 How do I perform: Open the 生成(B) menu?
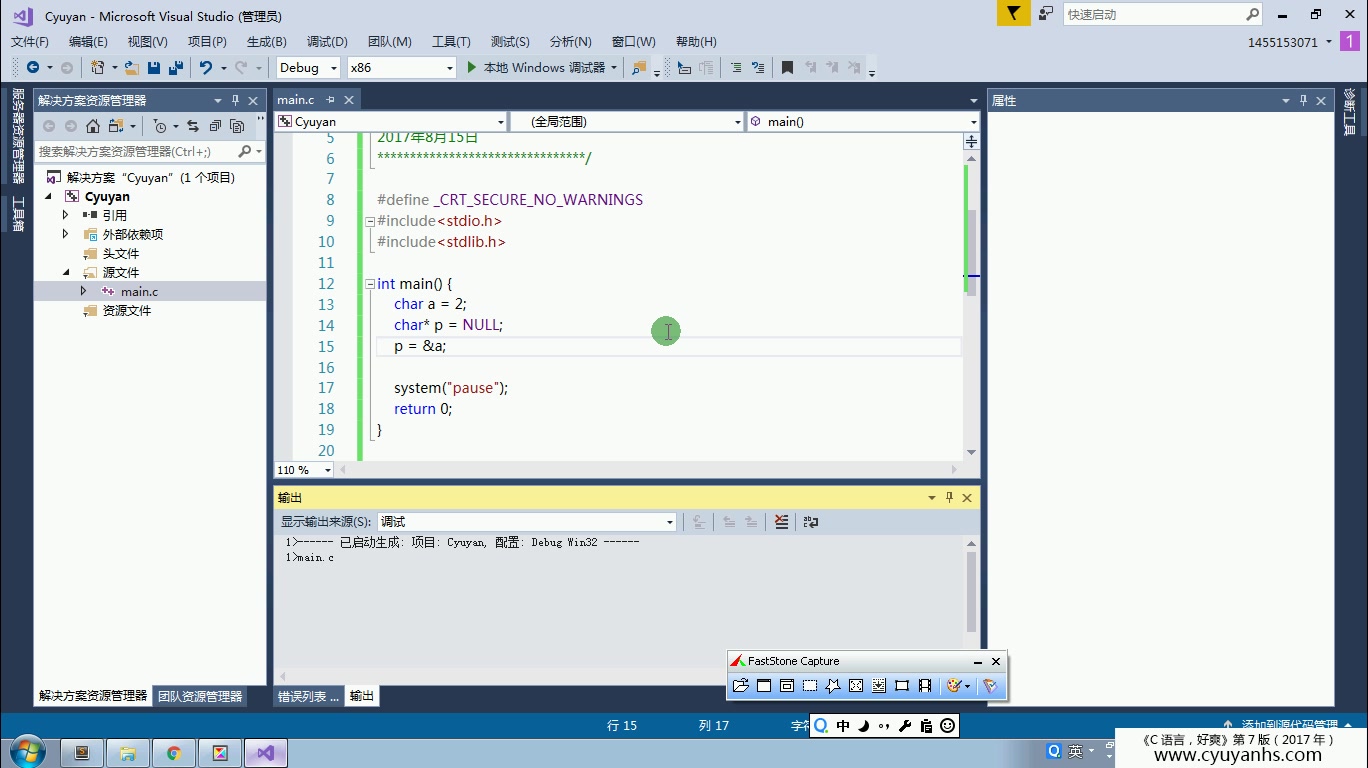[x=266, y=41]
